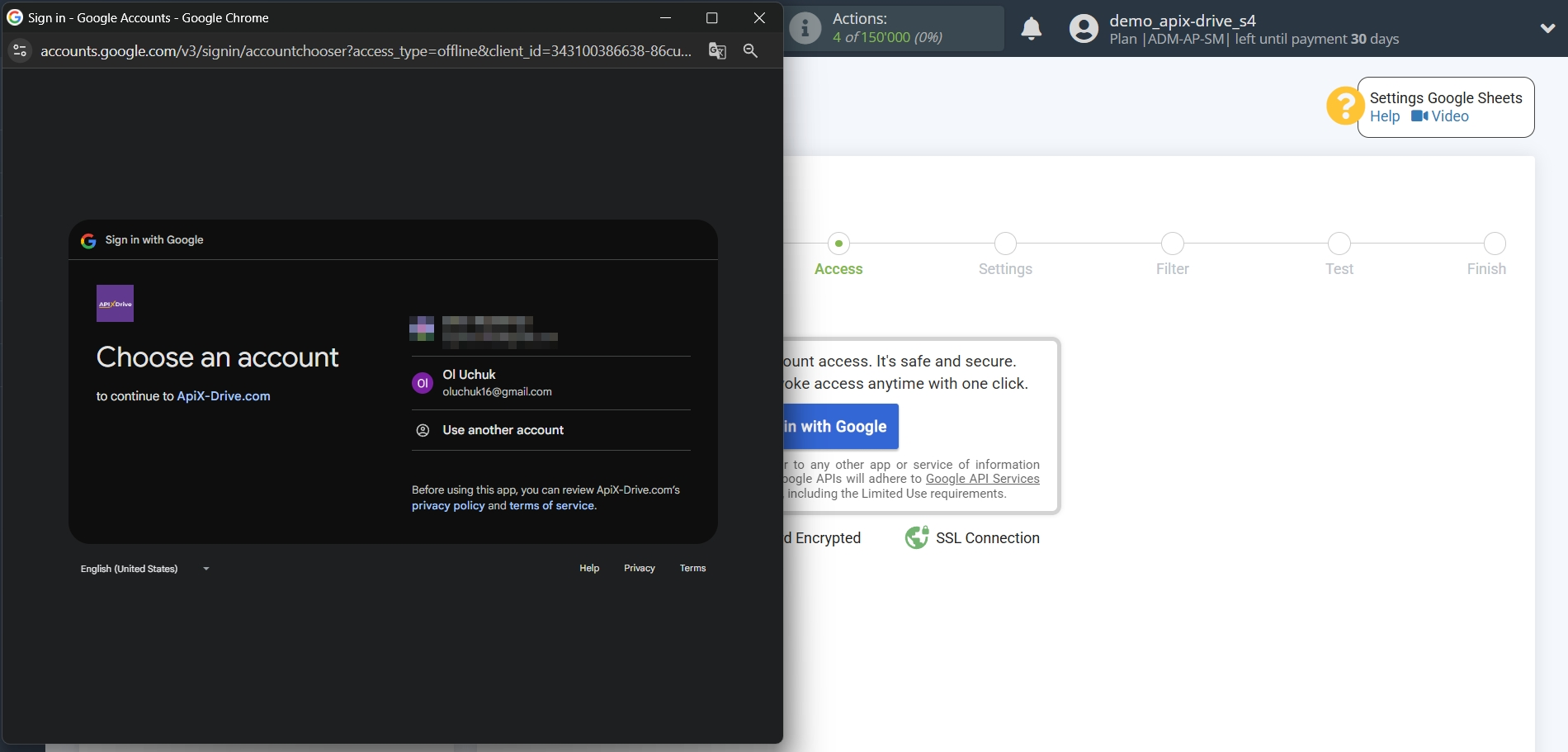This screenshot has height=752, width=1568.
Task: Select the Test step in the progress bar
Action: pyautogui.click(x=1339, y=244)
